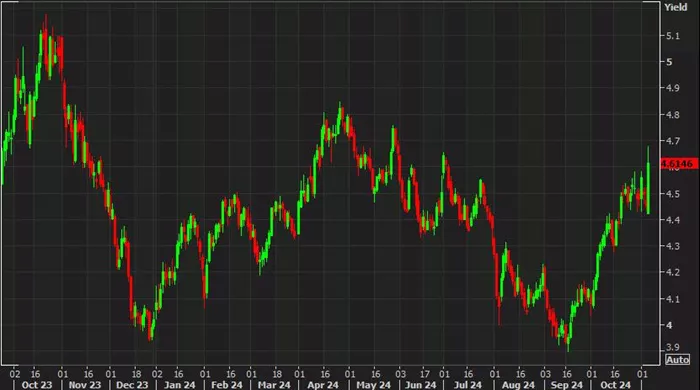Click the Mar 24 month label
700x390 pixels.
point(274,385)
